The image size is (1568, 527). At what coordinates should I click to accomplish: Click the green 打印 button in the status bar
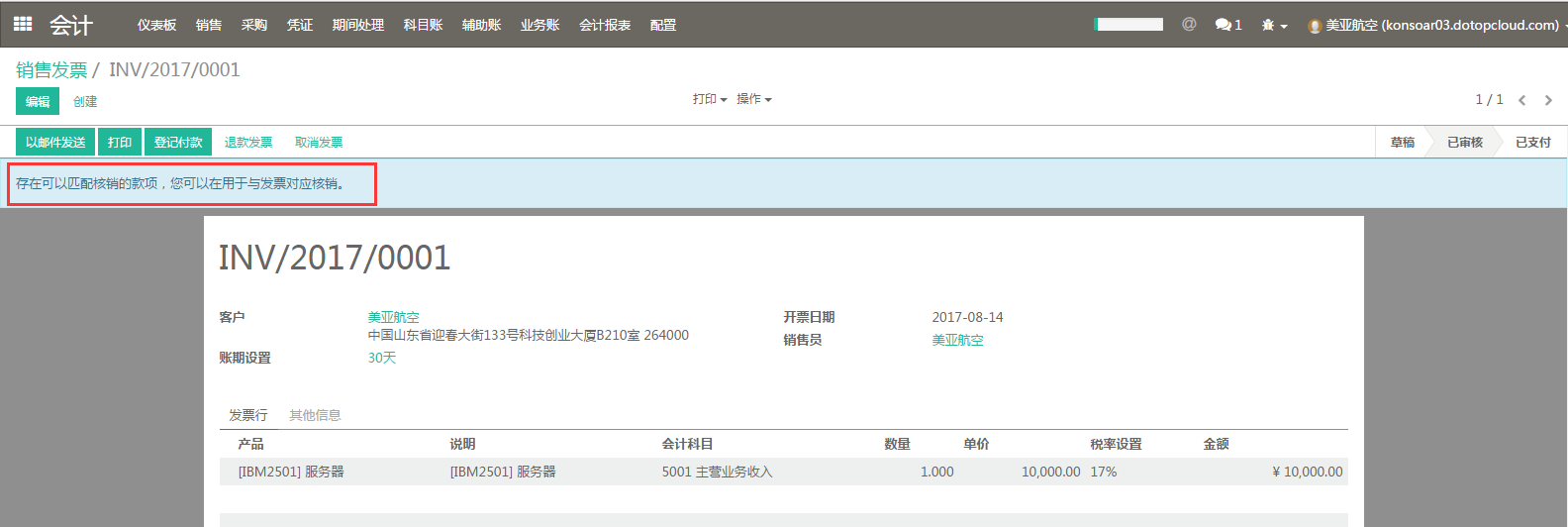[x=120, y=142]
